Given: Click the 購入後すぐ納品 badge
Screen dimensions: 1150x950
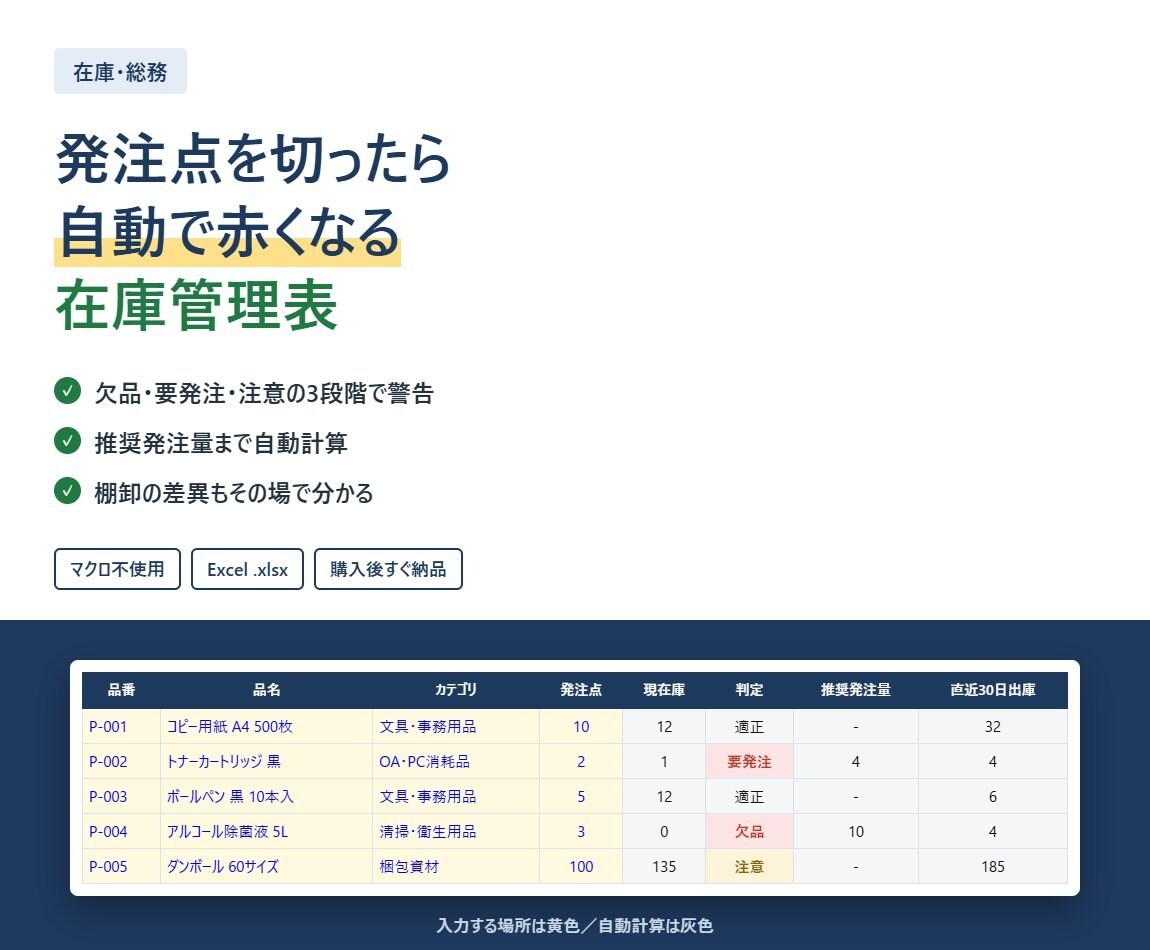Looking at the screenshot, I should click(388, 569).
